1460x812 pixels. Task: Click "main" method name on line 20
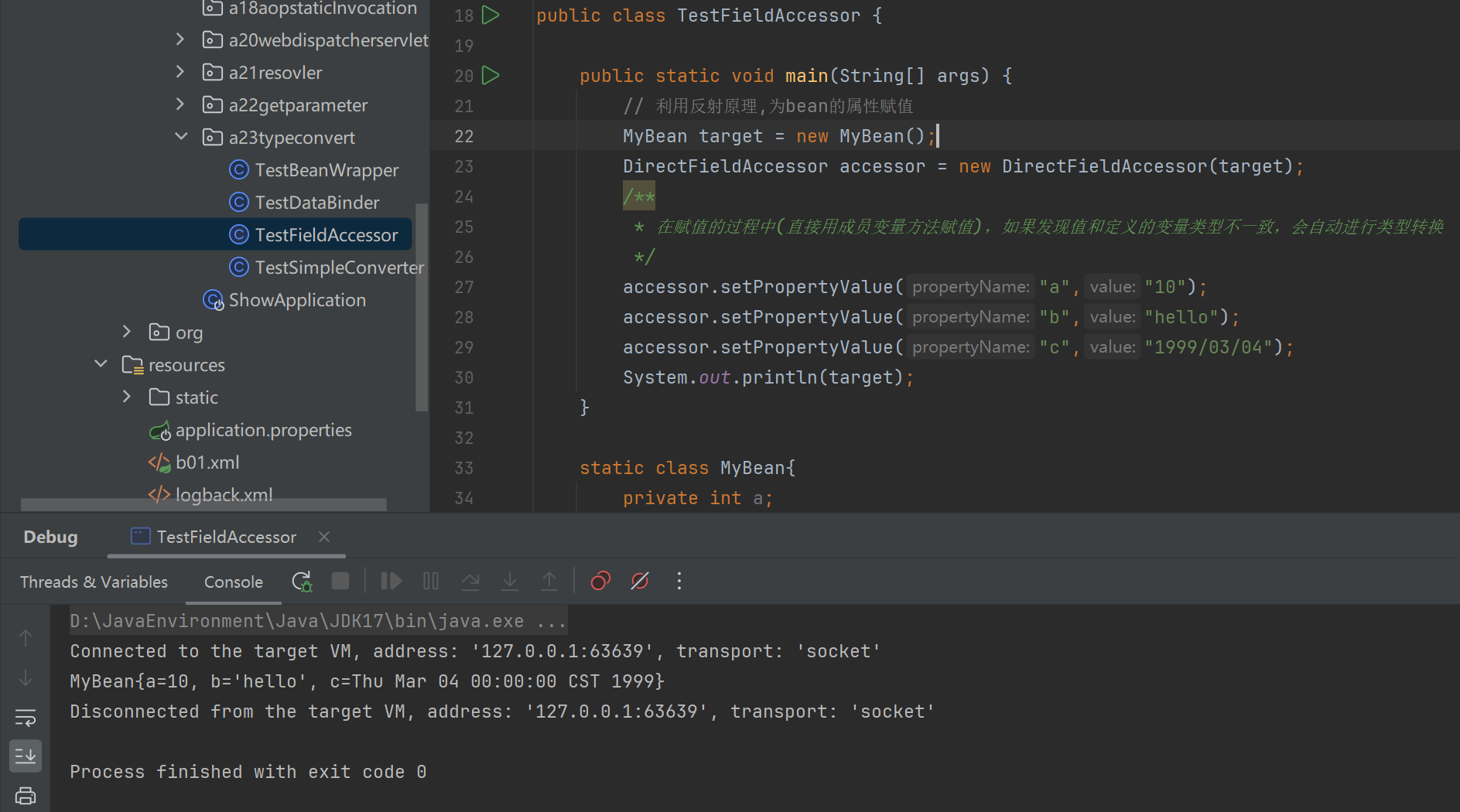pos(807,76)
